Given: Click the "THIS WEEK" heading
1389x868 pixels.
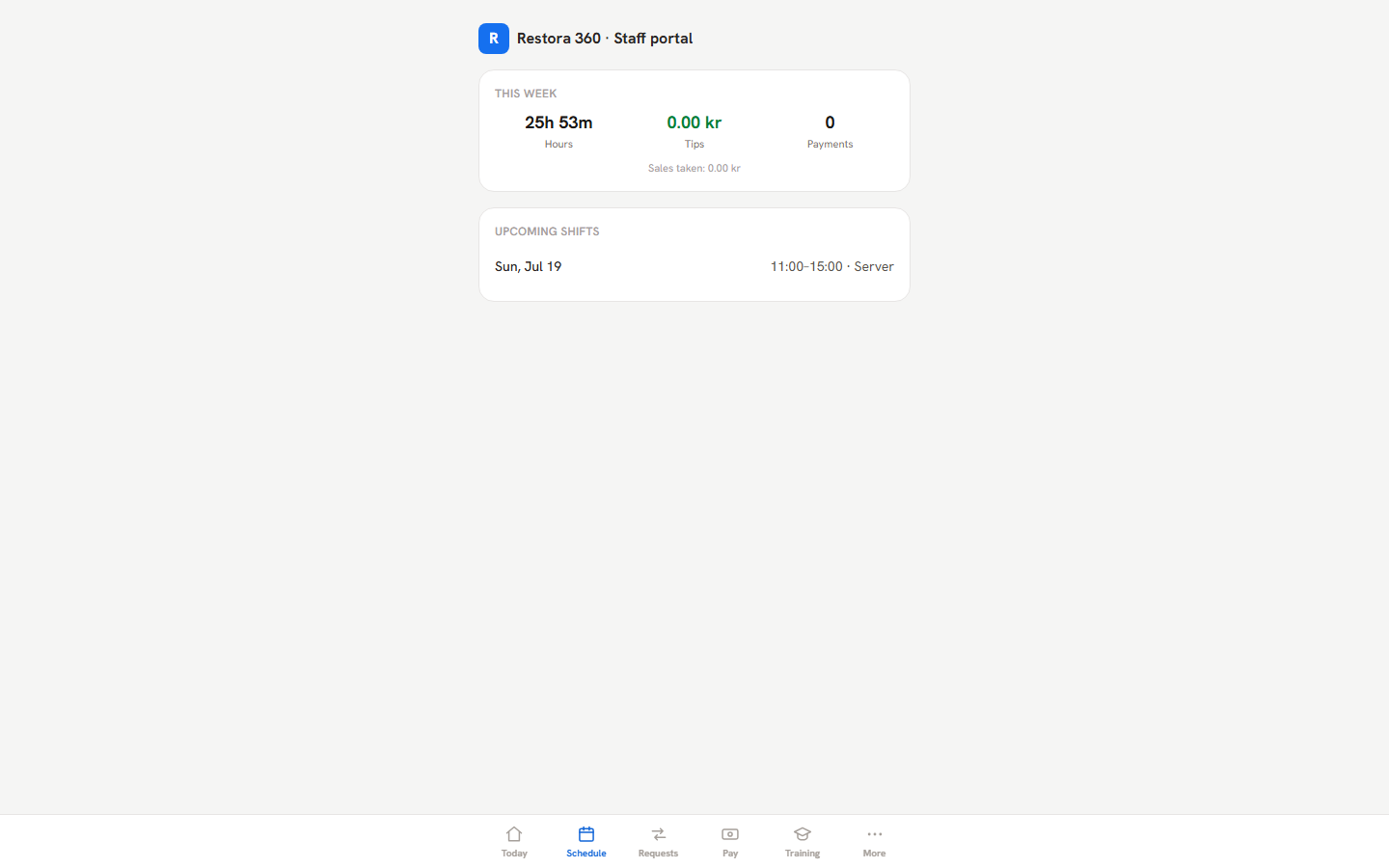Looking at the screenshot, I should (526, 94).
